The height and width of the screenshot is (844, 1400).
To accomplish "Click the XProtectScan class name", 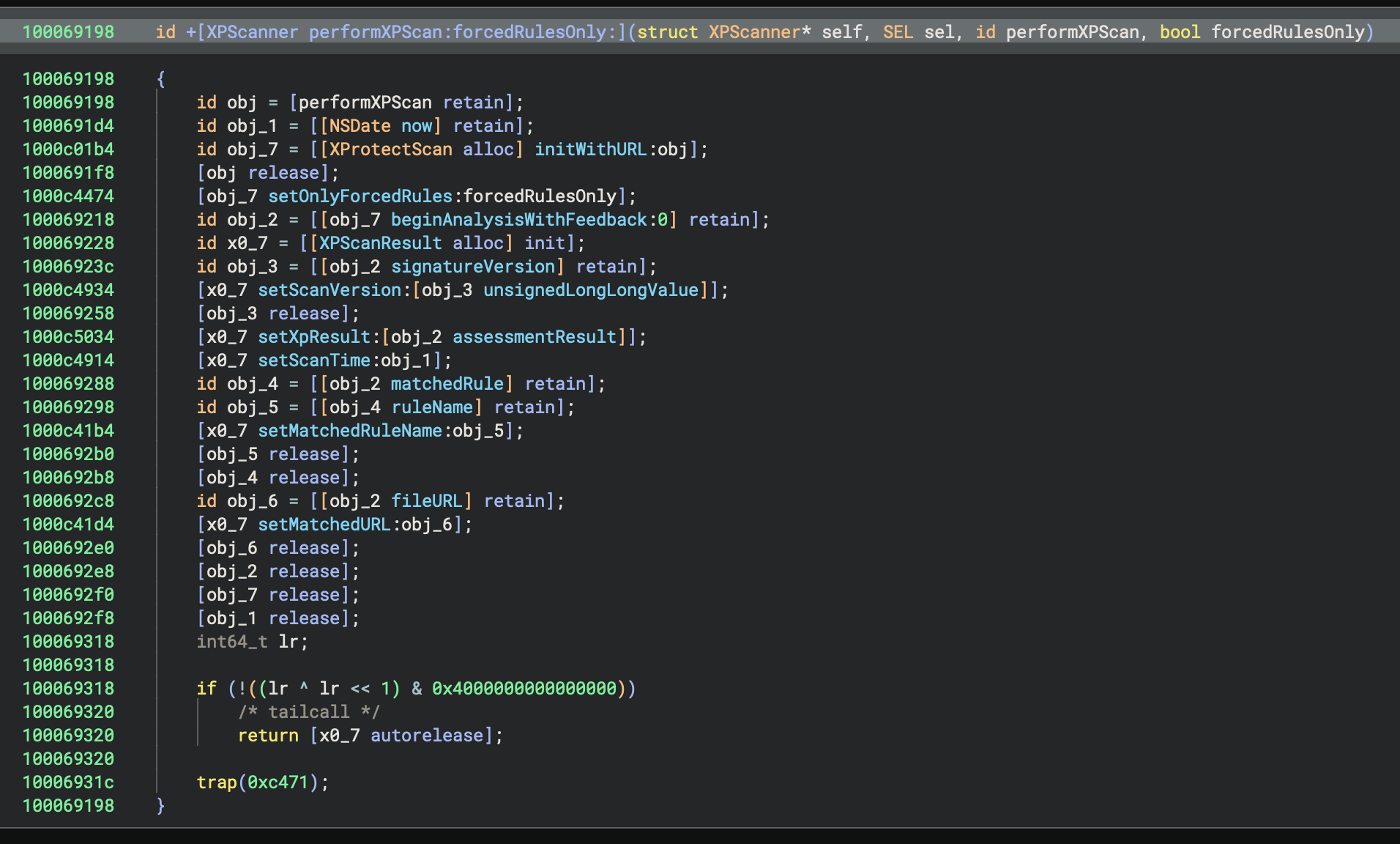I will [x=390, y=149].
